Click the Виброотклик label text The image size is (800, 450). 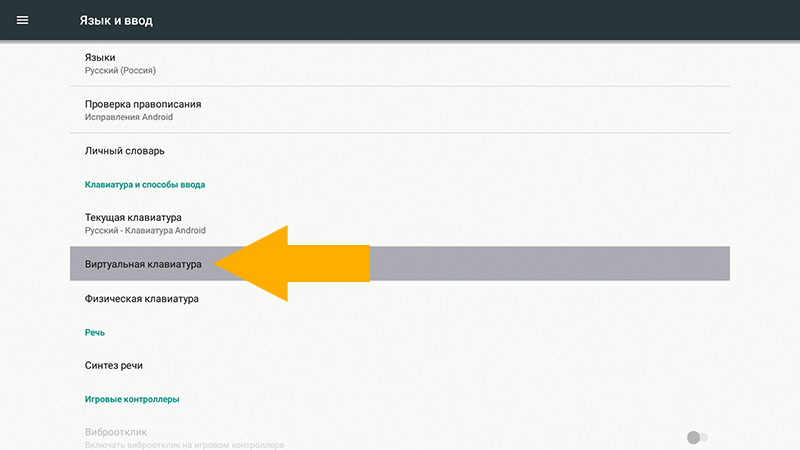click(116, 432)
